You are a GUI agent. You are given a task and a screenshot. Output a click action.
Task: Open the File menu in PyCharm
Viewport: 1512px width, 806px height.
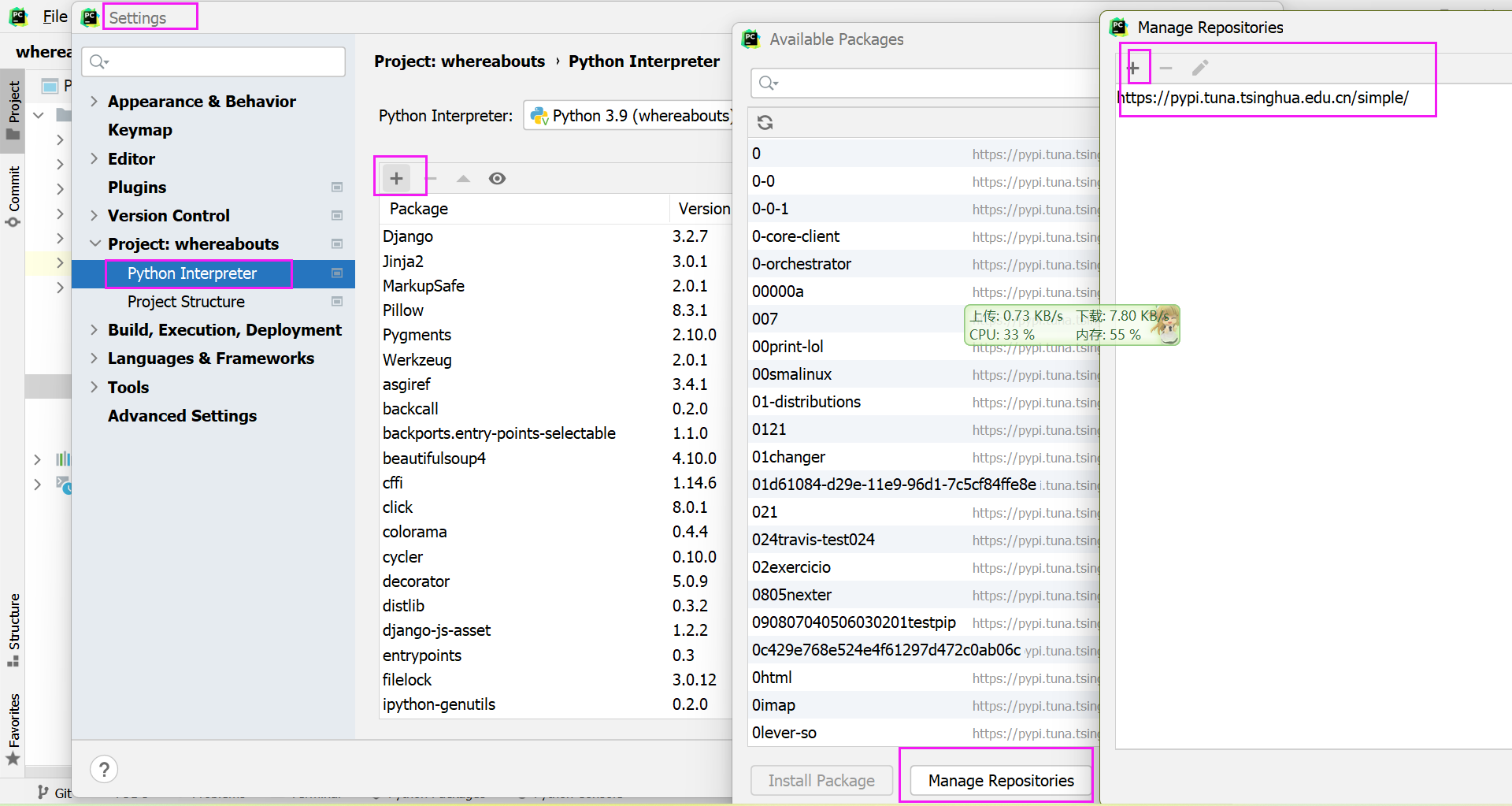click(55, 17)
